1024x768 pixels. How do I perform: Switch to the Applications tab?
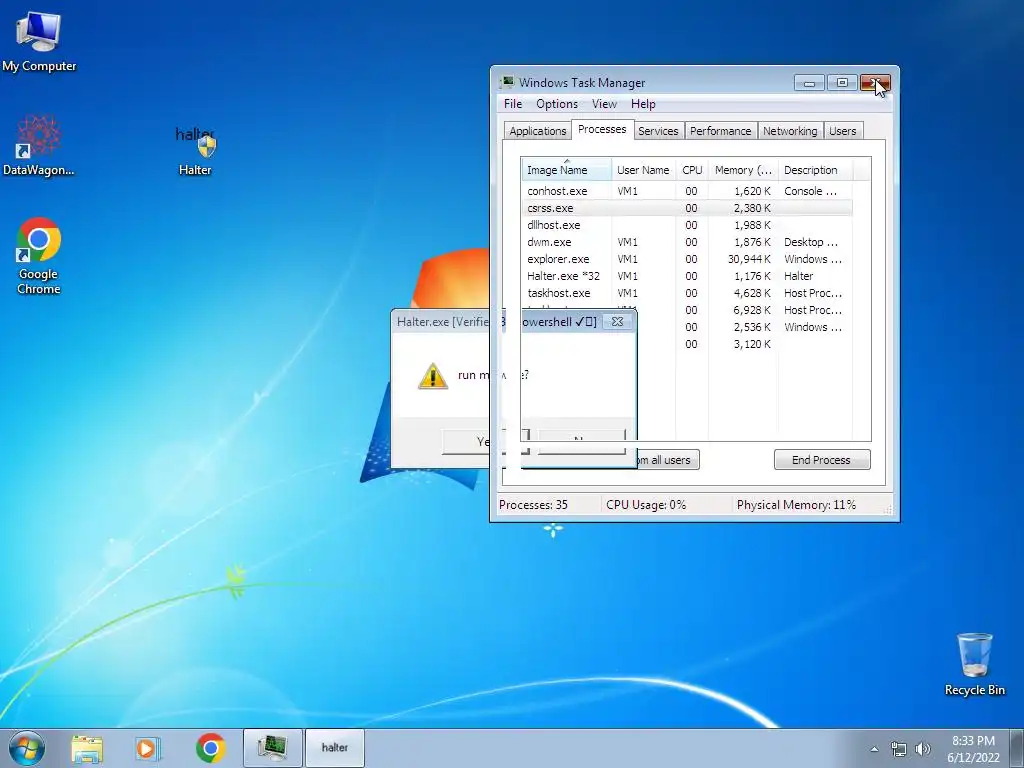pos(537,131)
